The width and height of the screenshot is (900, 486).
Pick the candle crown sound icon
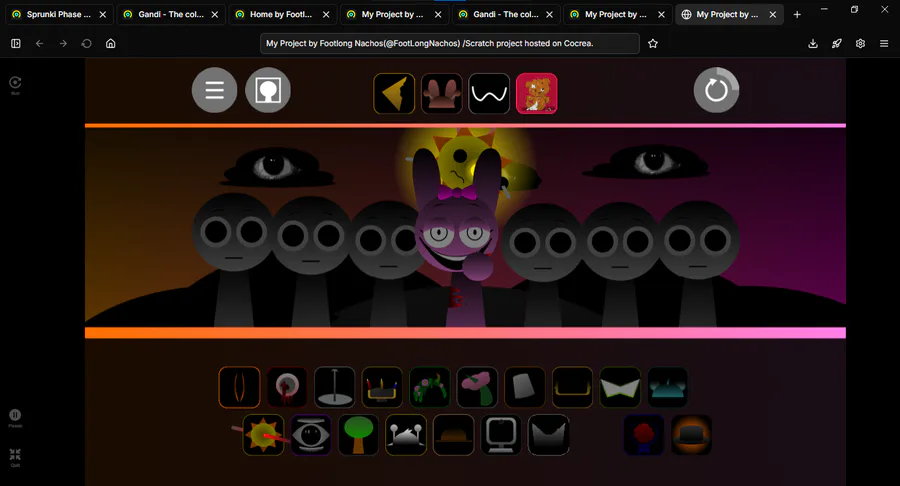[382, 387]
